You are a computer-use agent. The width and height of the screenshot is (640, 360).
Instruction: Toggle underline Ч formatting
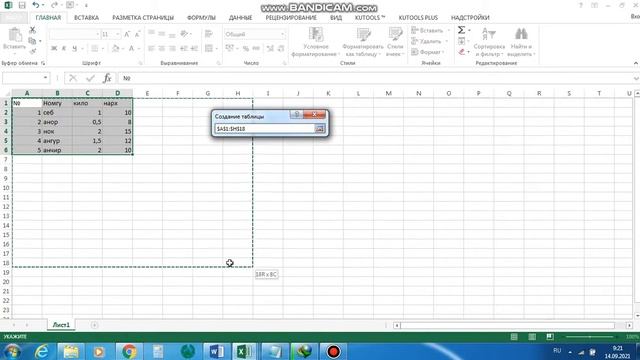coord(75,49)
